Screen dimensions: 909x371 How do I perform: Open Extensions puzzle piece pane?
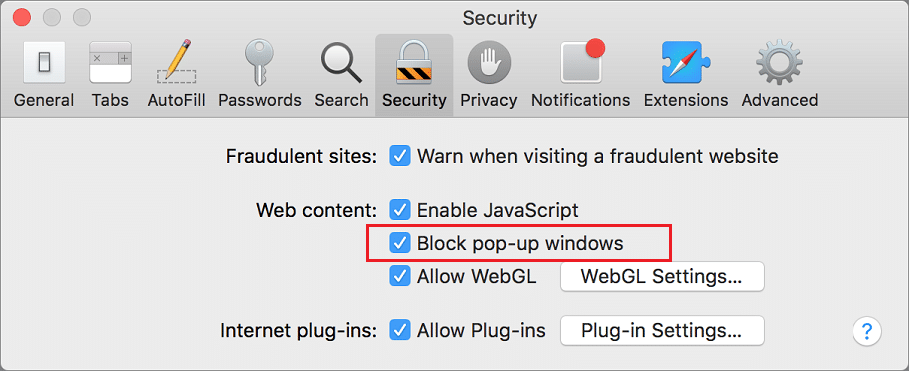(x=686, y=75)
